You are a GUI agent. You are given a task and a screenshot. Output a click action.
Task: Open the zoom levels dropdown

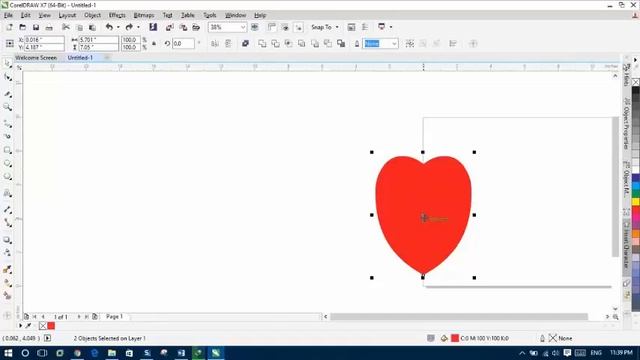tap(243, 27)
